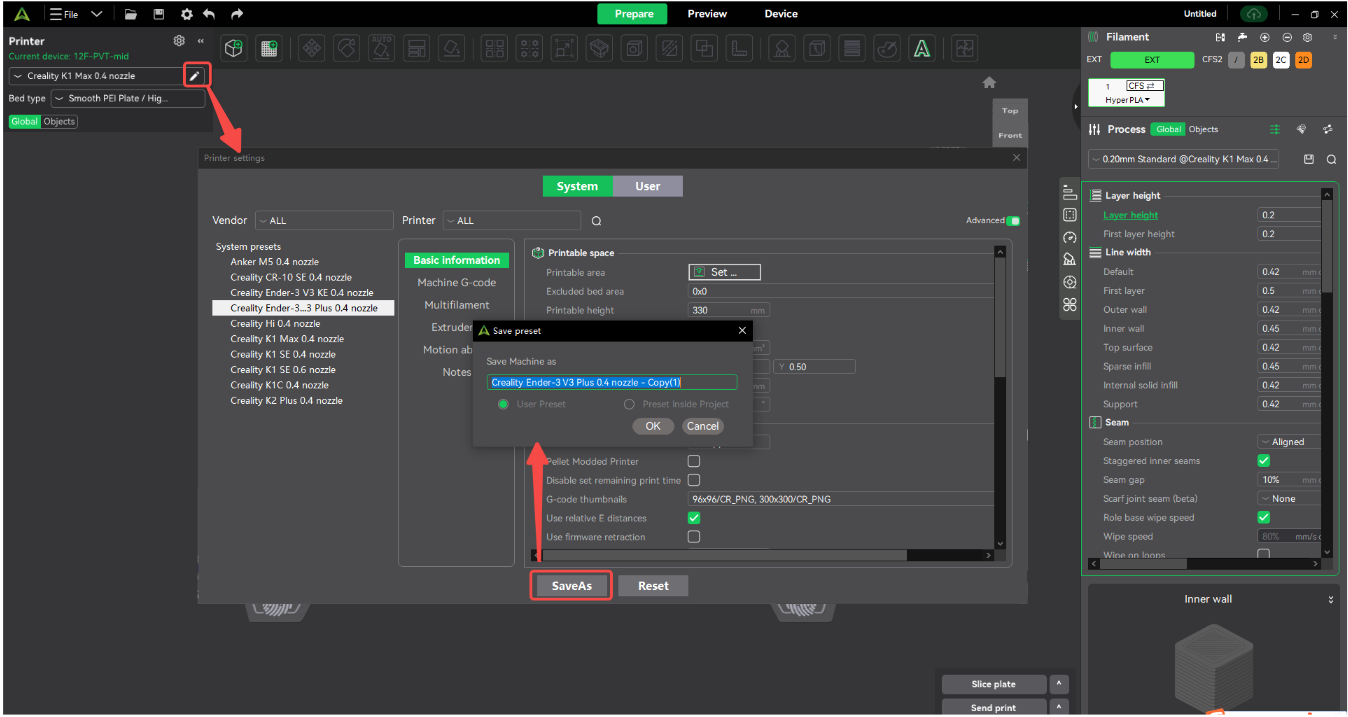Search process settings magnifier icon
Image resolution: width=1348 pixels, height=717 pixels.
tap(1331, 159)
